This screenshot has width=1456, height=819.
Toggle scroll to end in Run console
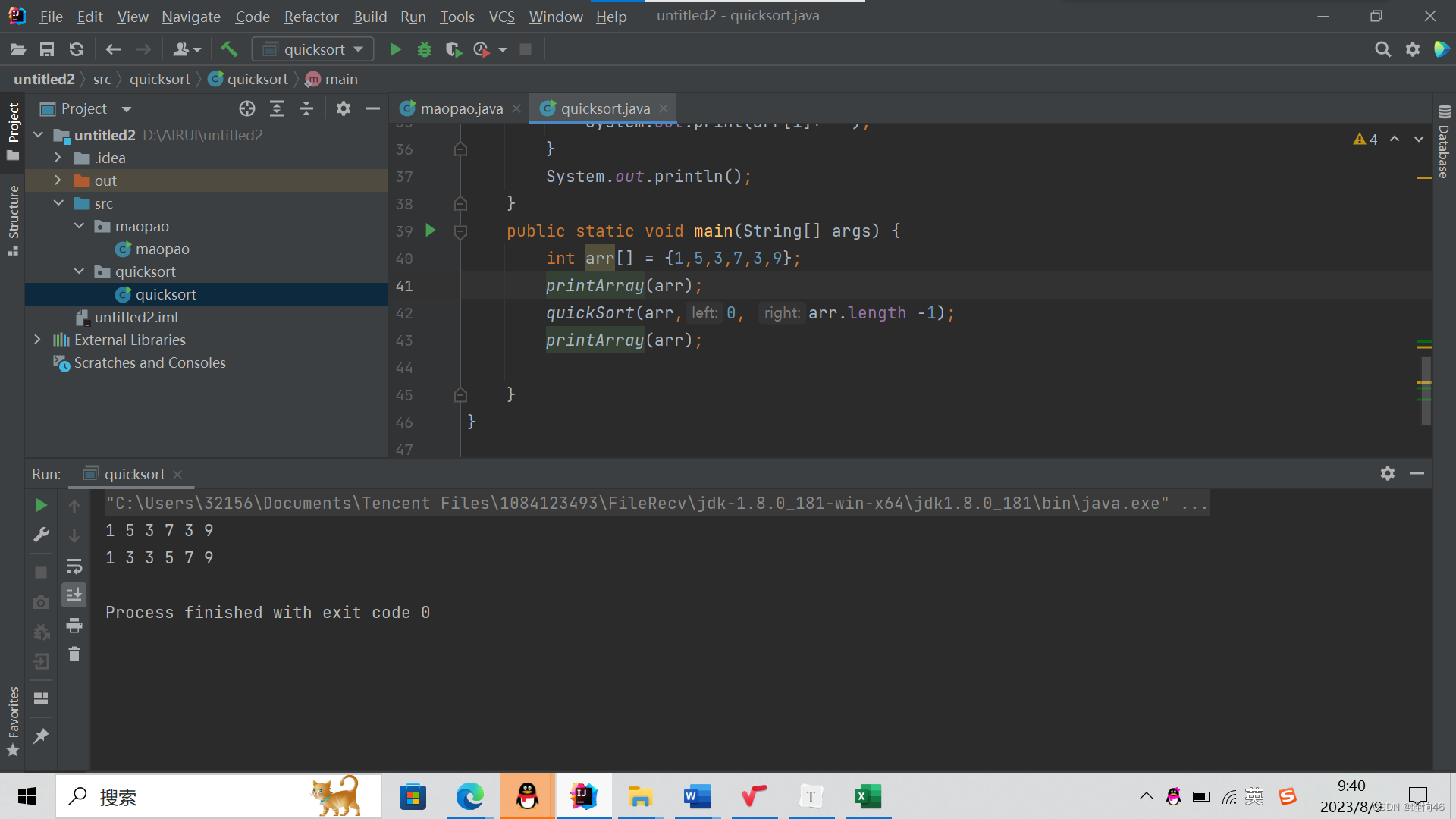pyautogui.click(x=74, y=595)
